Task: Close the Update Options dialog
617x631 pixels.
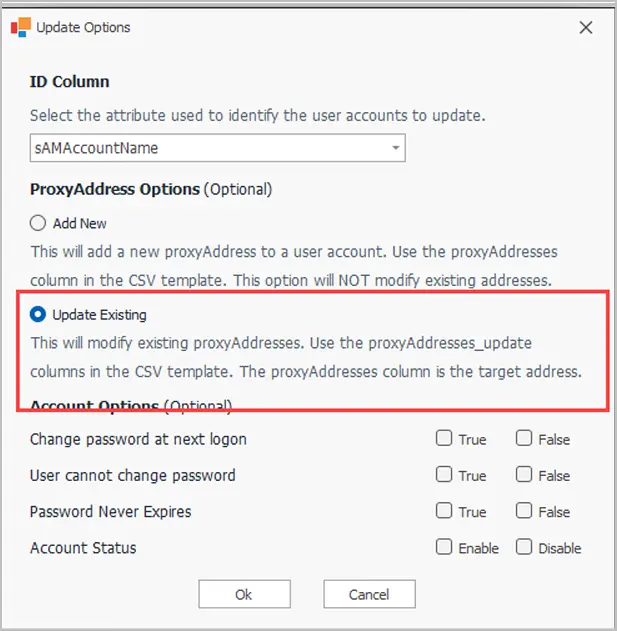Action: (x=586, y=28)
